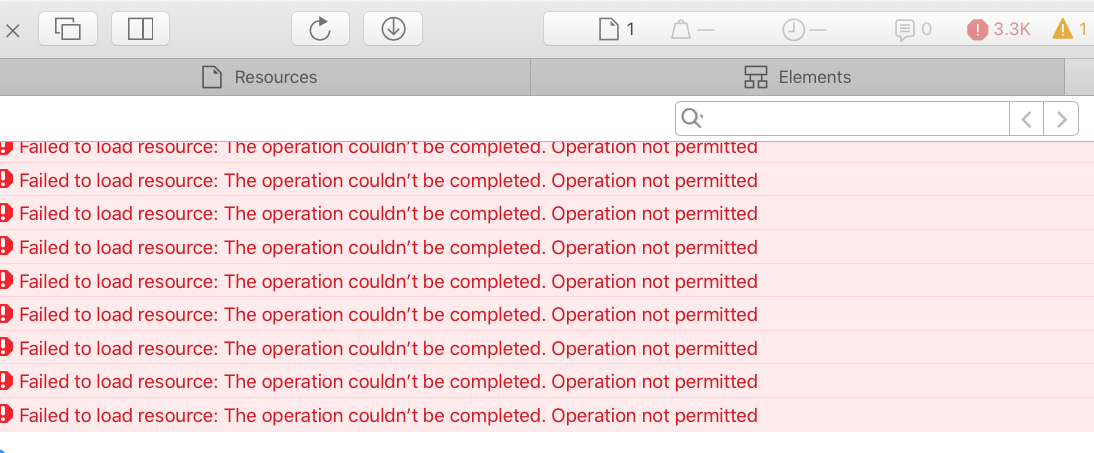Viewport: 1094px width, 453px height.
Task: Reload the page with circular arrow icon
Action: click(x=320, y=29)
